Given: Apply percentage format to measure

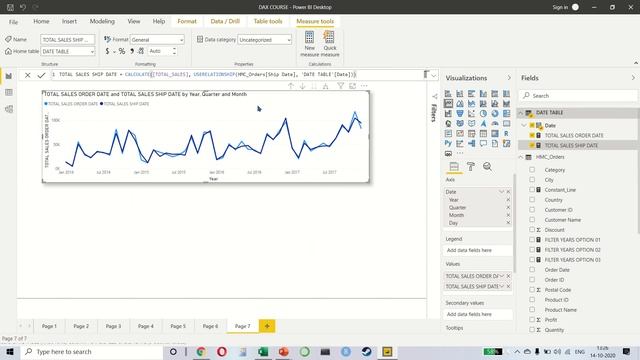Looking at the screenshot, I should pos(122,51).
